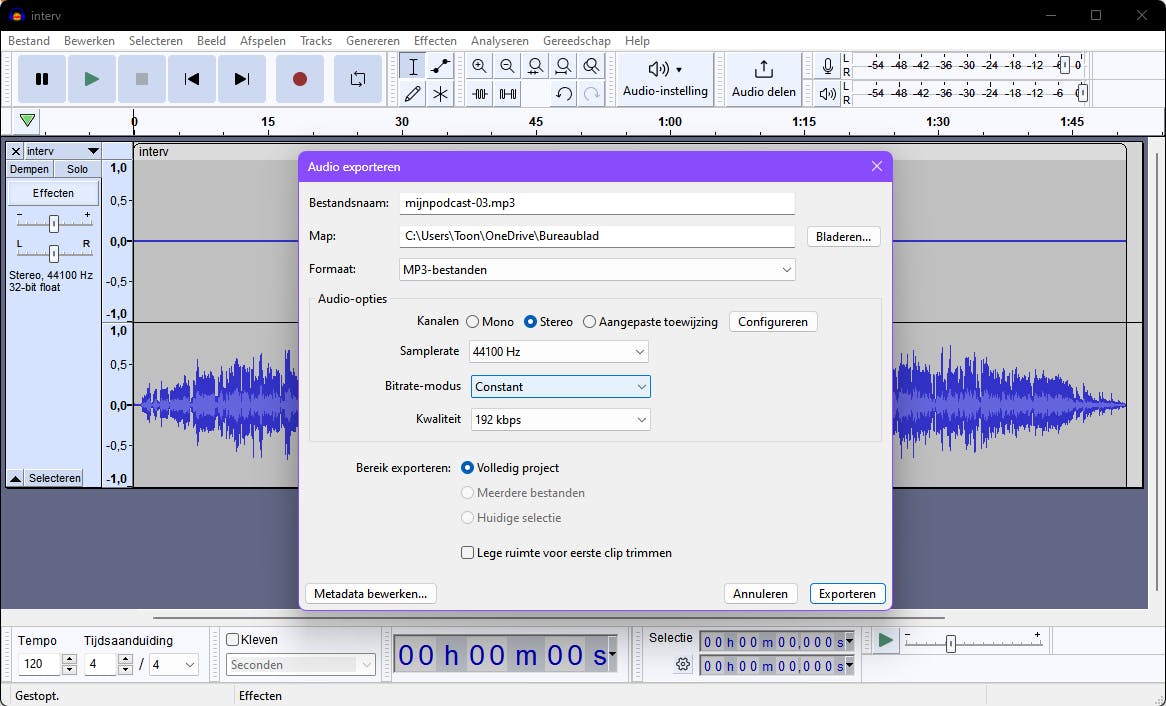Expand the Kwaliteit 192 kbps dropdown
Viewport: 1166px width, 706px height.
click(x=560, y=420)
